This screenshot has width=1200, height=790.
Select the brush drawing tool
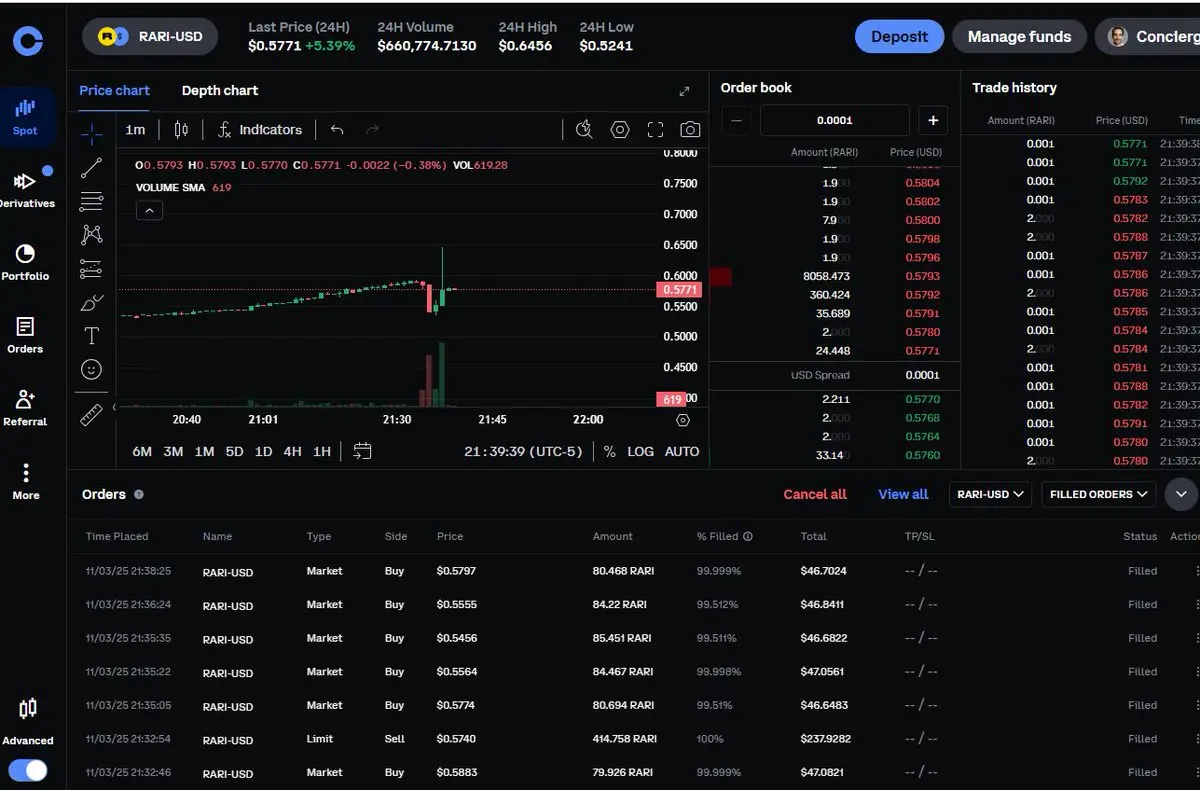(91, 302)
